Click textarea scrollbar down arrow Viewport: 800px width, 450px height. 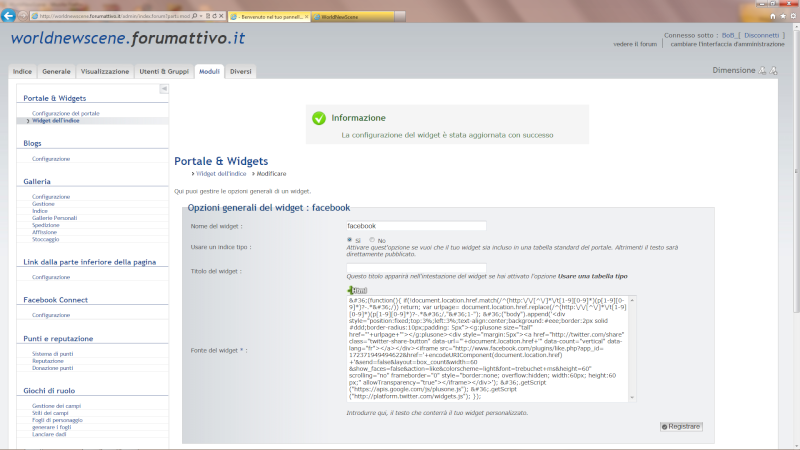tap(633, 397)
